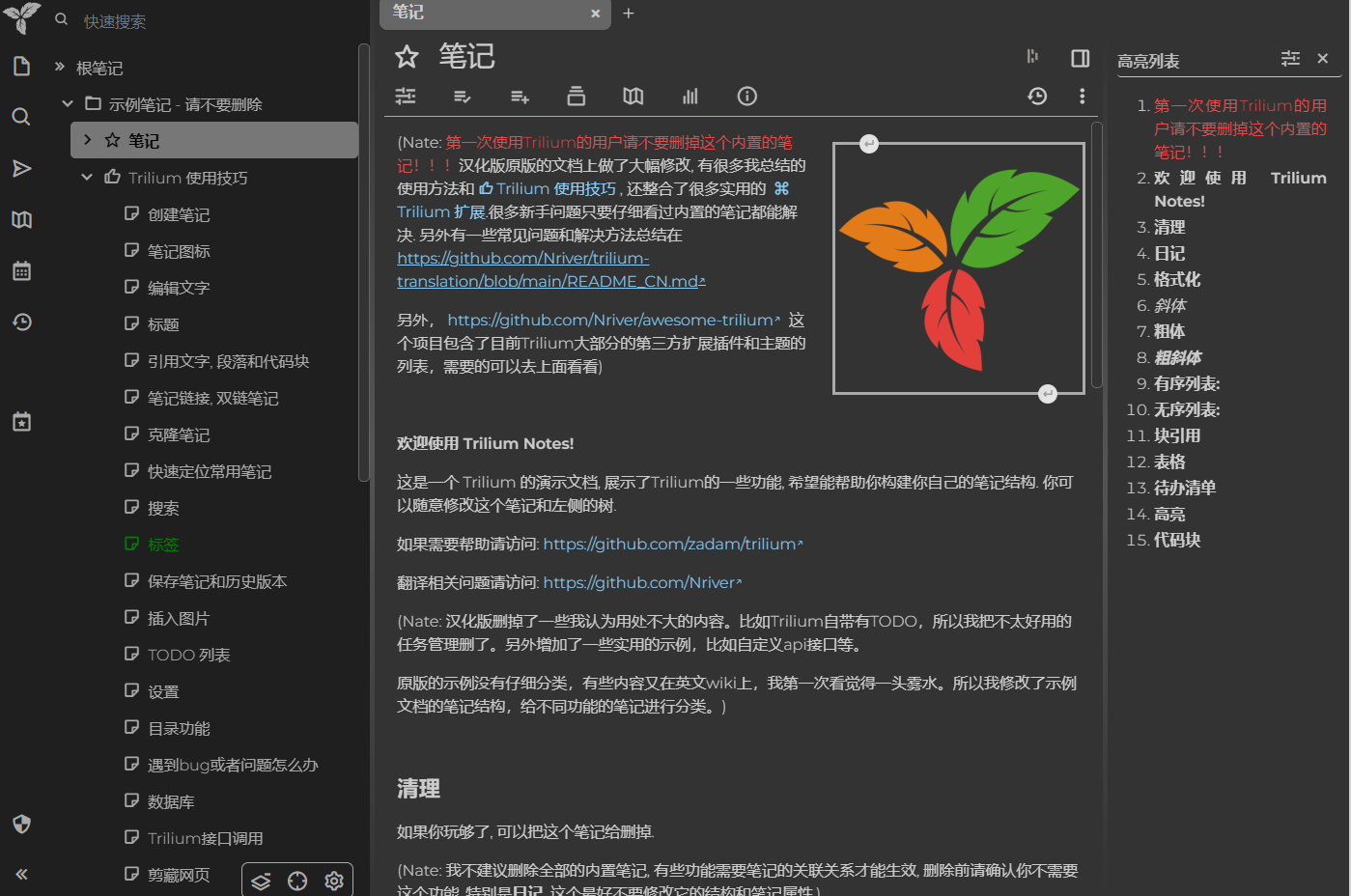Toggle the right pane visibility
Image resolution: width=1351 pixels, height=896 pixels.
coord(1080,58)
